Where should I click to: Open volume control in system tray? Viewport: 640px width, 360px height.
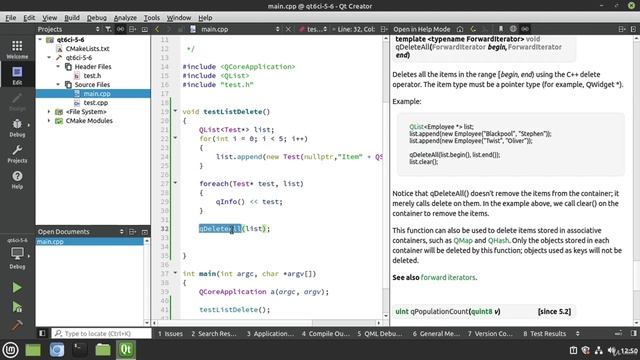612,350
